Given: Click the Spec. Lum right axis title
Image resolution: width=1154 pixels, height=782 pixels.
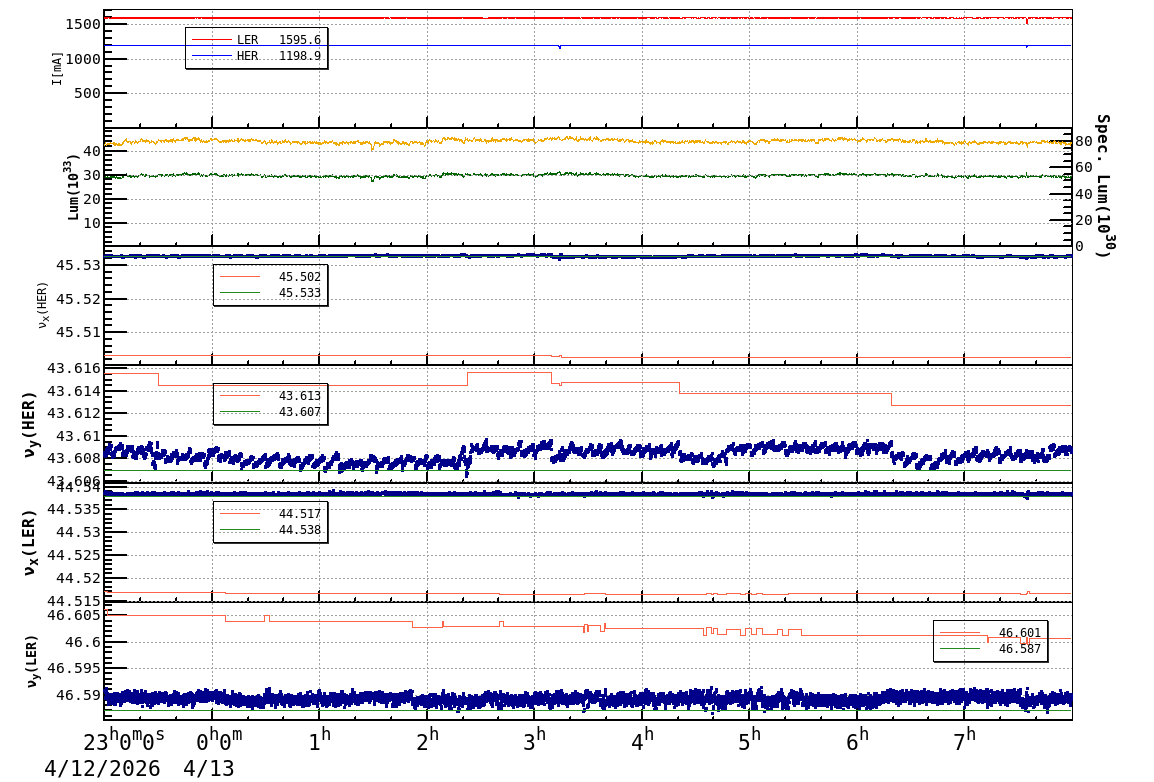Looking at the screenshot, I should tap(1102, 185).
